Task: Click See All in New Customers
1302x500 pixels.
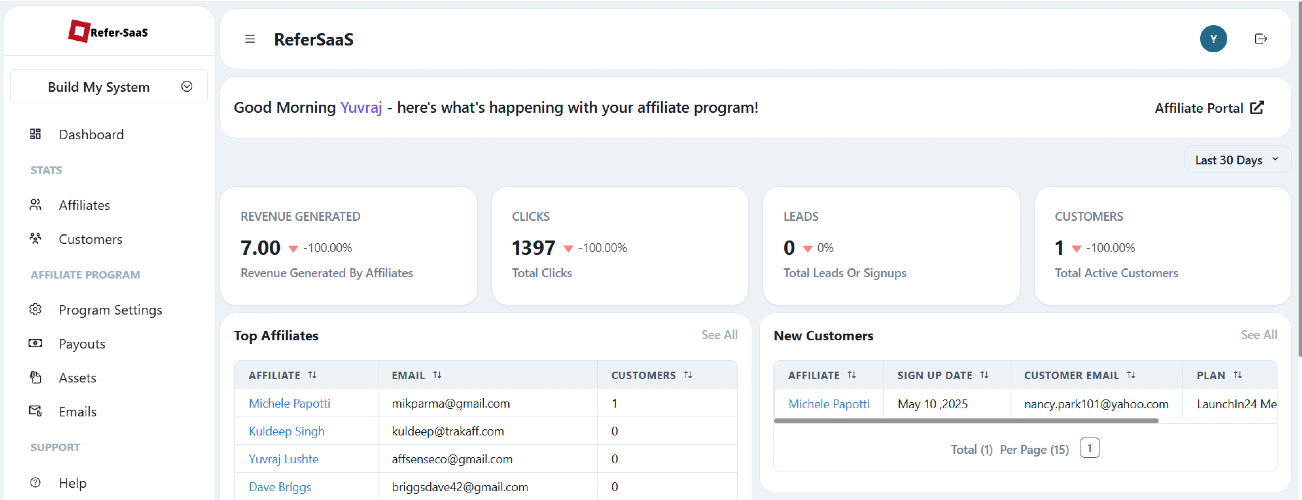Action: 1259,335
